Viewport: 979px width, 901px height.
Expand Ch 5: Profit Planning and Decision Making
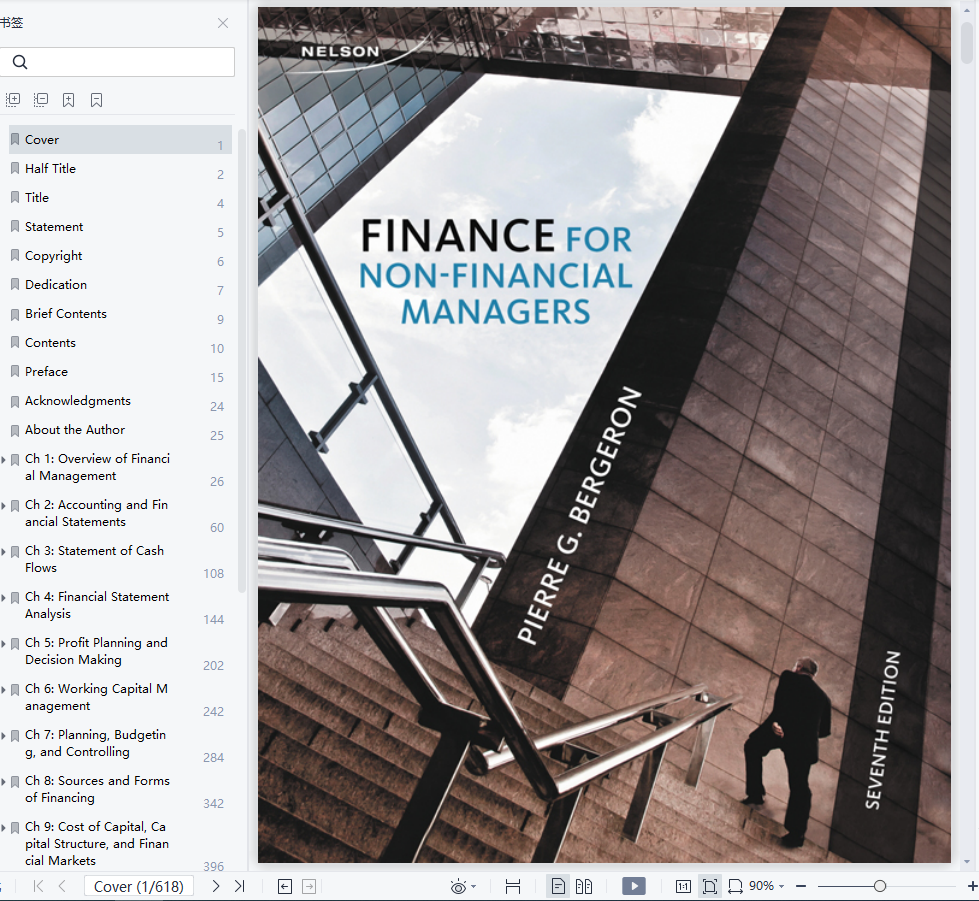tap(4, 644)
